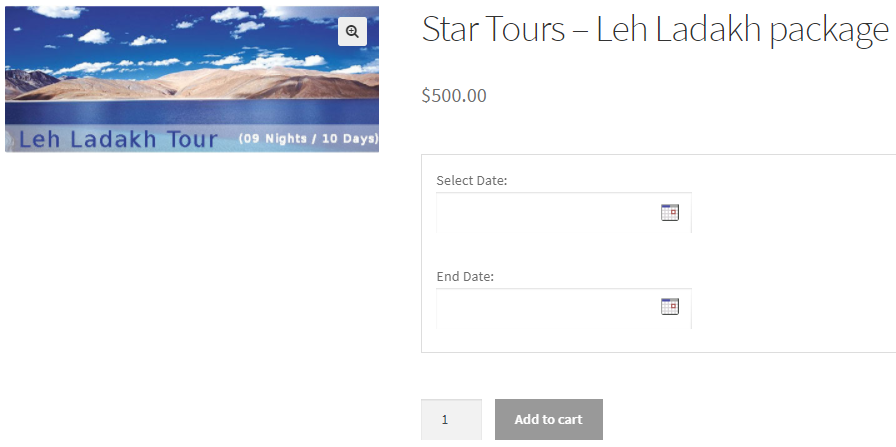Focus the End Date input field
The height and width of the screenshot is (447, 896).
(x=545, y=308)
